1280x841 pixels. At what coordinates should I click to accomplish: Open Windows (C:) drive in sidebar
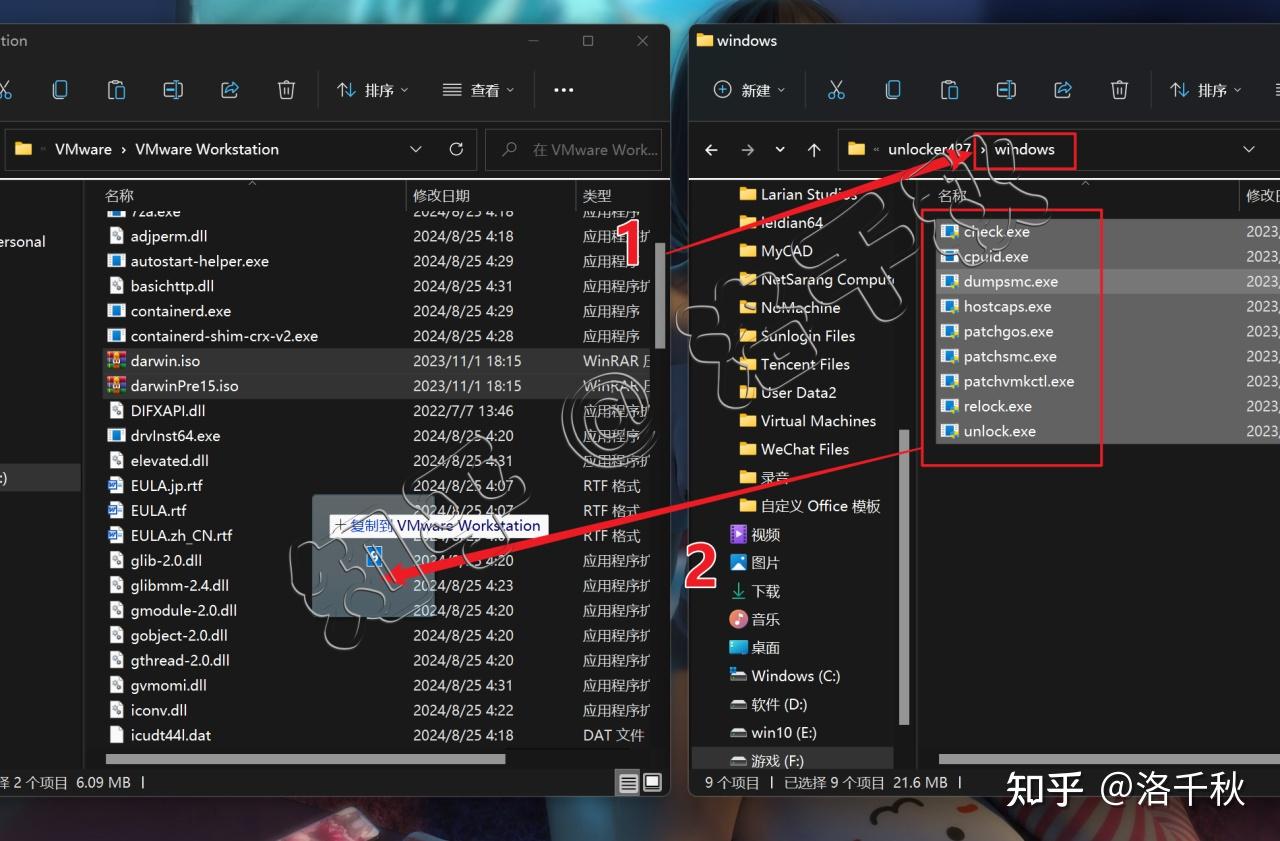point(785,676)
